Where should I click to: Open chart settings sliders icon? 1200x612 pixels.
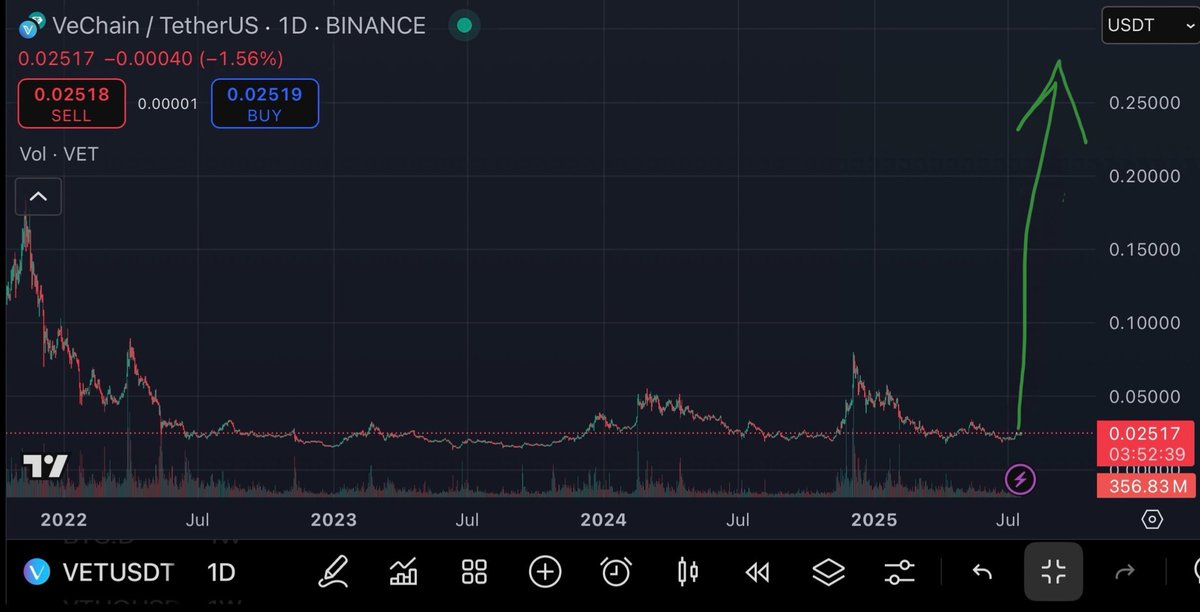(899, 572)
